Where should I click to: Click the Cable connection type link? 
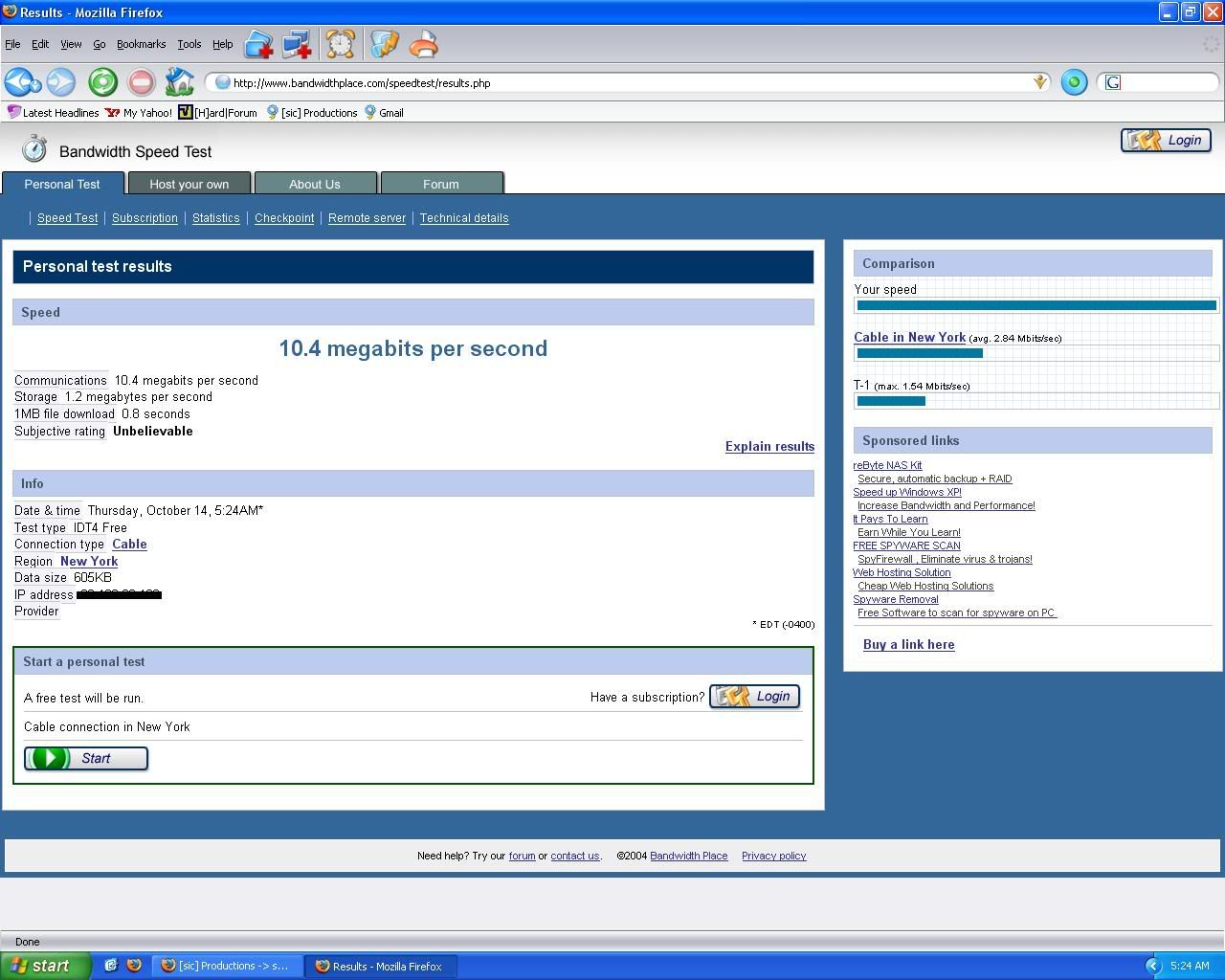pos(129,545)
